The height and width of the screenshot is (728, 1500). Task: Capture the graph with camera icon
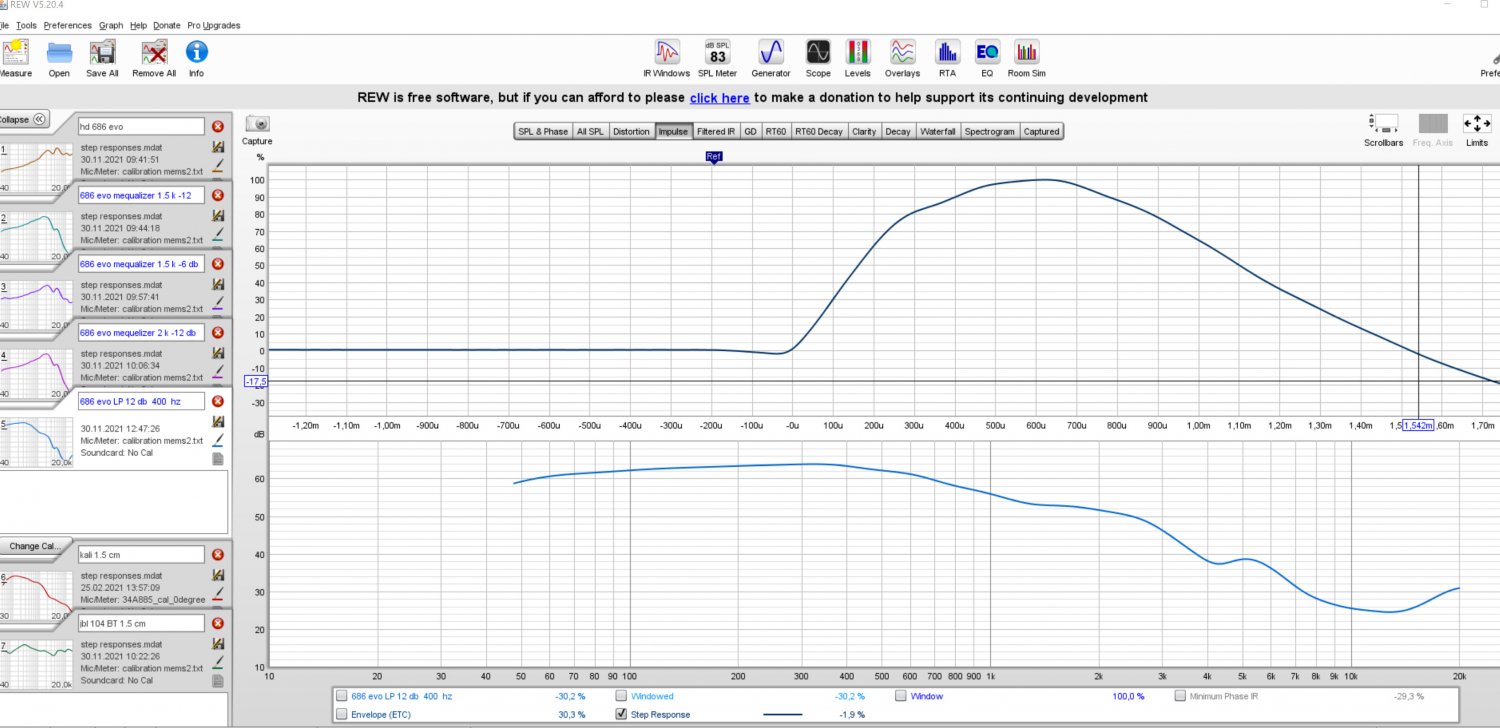258,124
